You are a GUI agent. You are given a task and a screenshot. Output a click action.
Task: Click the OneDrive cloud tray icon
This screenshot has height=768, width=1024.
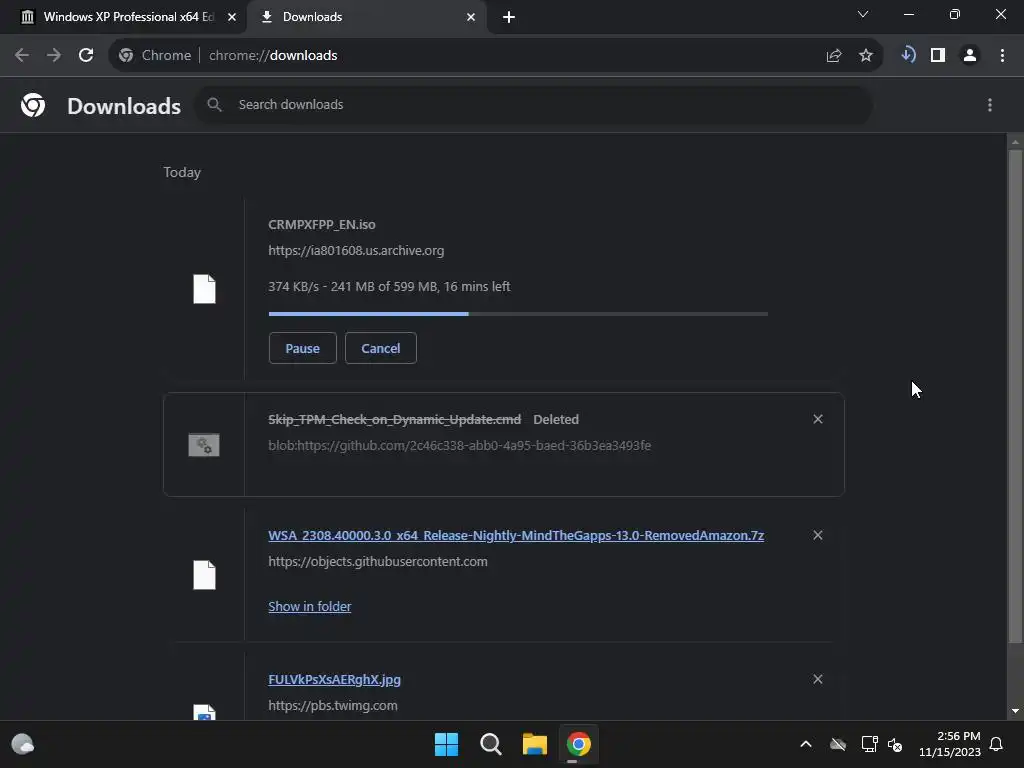pyautogui.click(x=838, y=744)
